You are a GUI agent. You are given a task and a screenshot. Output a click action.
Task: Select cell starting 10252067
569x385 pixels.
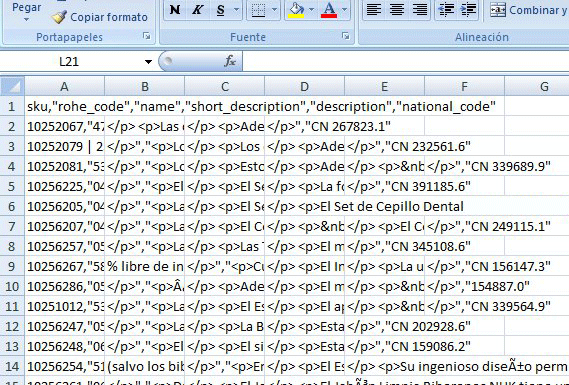tap(65, 126)
